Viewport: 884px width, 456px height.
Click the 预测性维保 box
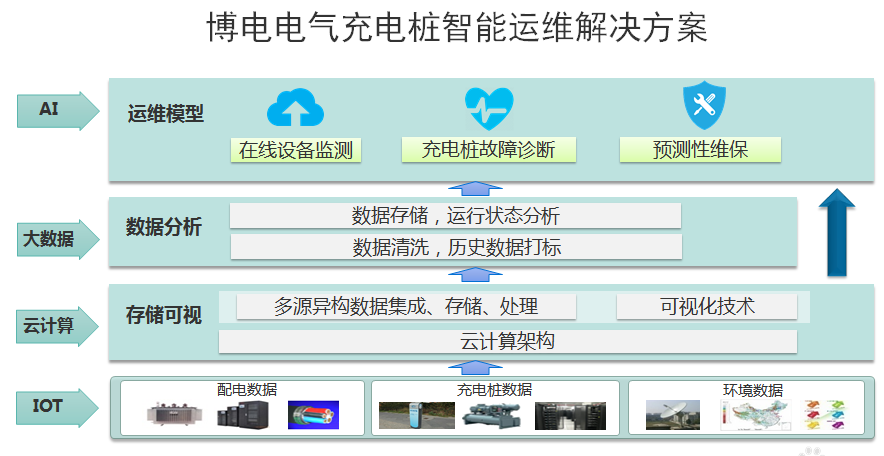click(700, 150)
